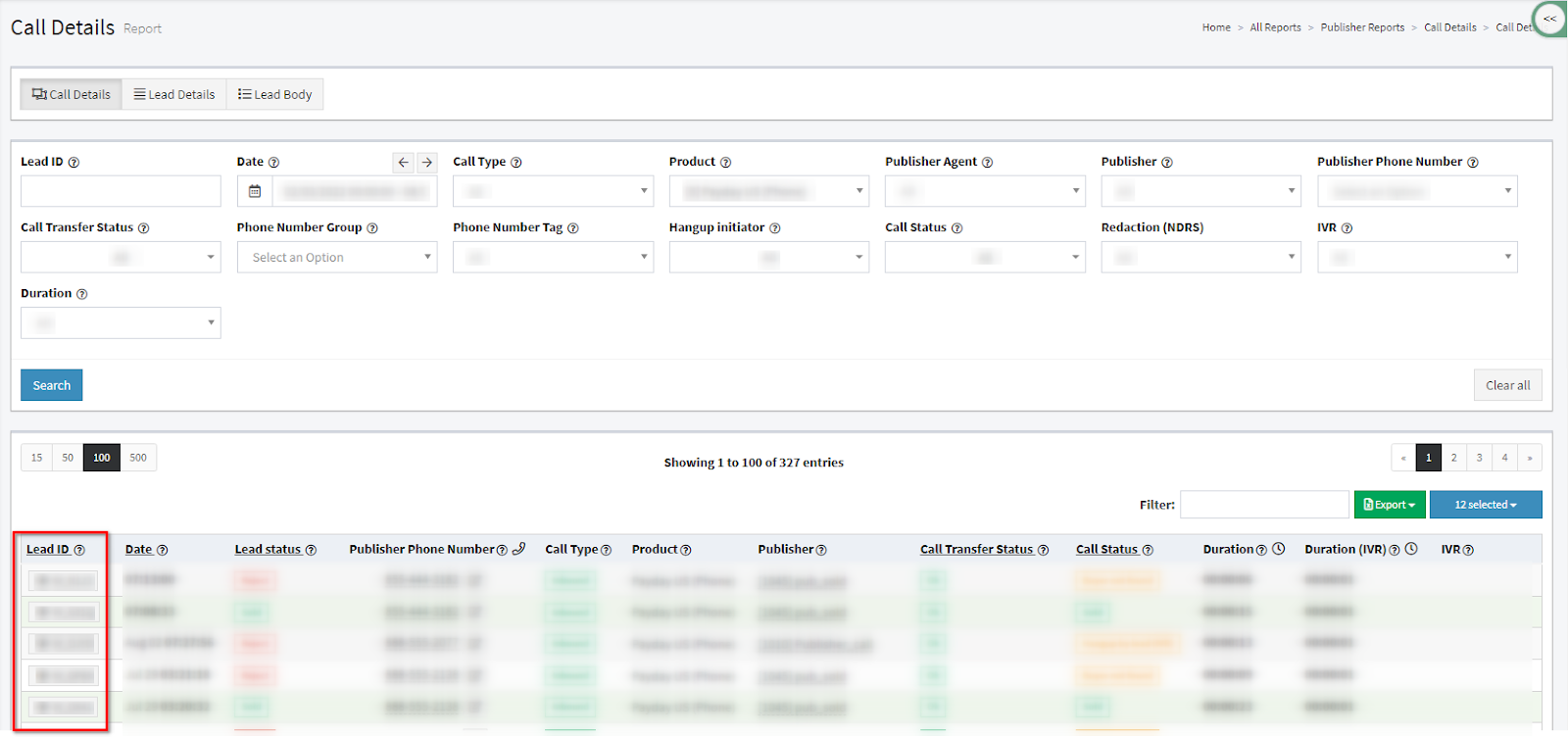Image resolution: width=1568 pixels, height=737 pixels.
Task: Show 15 entries per page
Action: pyautogui.click(x=37, y=458)
